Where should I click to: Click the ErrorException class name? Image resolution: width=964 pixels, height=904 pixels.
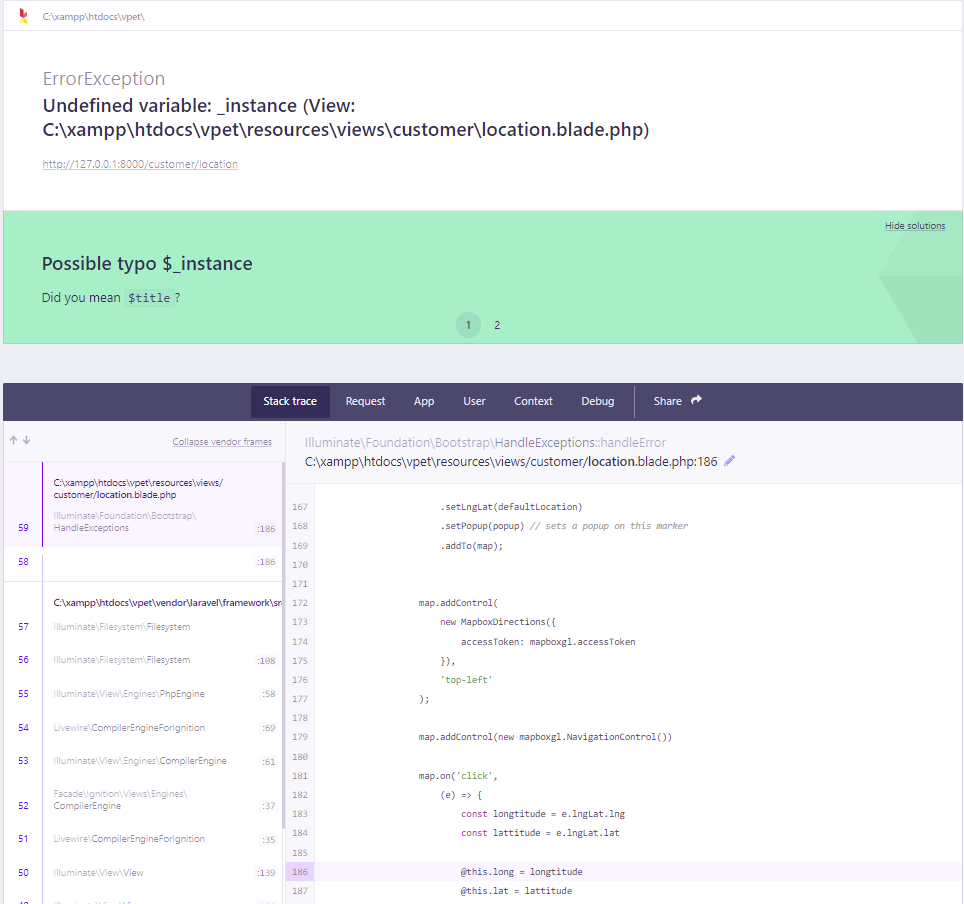pyautogui.click(x=104, y=79)
